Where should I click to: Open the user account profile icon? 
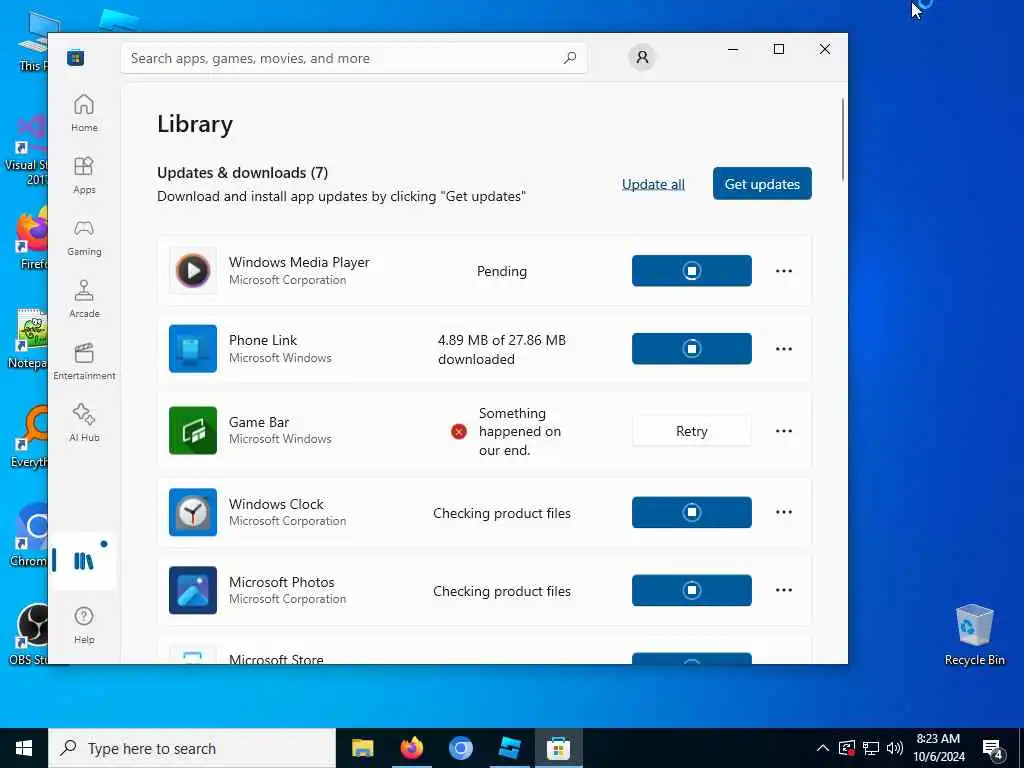click(642, 57)
